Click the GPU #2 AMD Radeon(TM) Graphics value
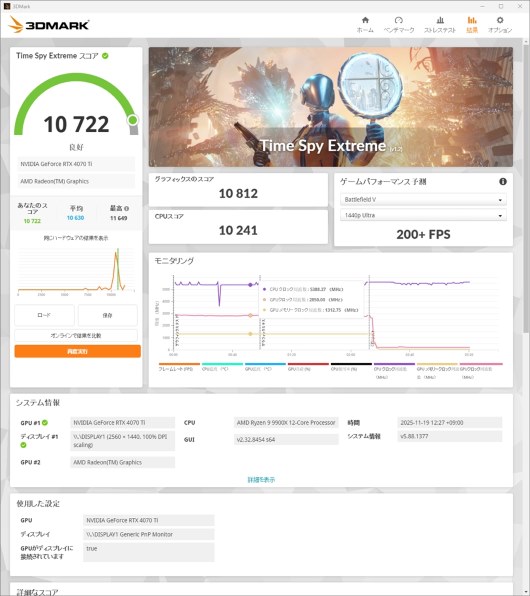Screen dimensions: 530x596 [x=122, y=462]
